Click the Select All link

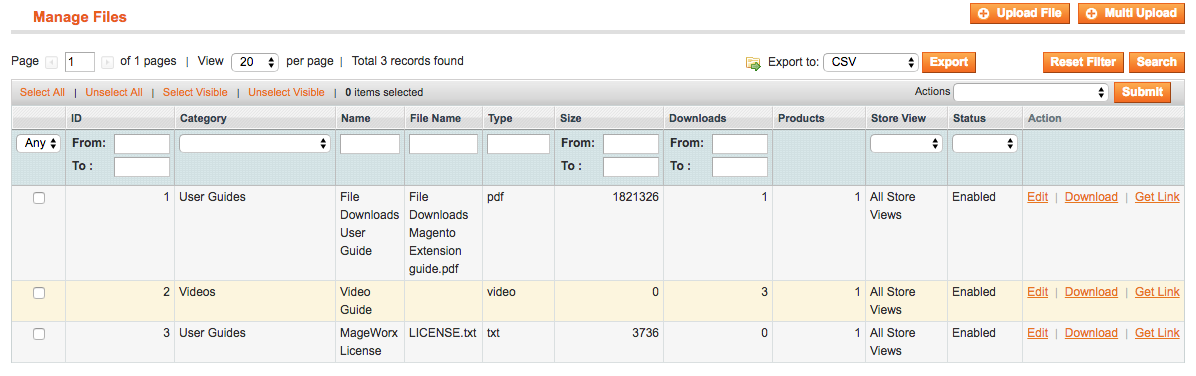tap(42, 92)
